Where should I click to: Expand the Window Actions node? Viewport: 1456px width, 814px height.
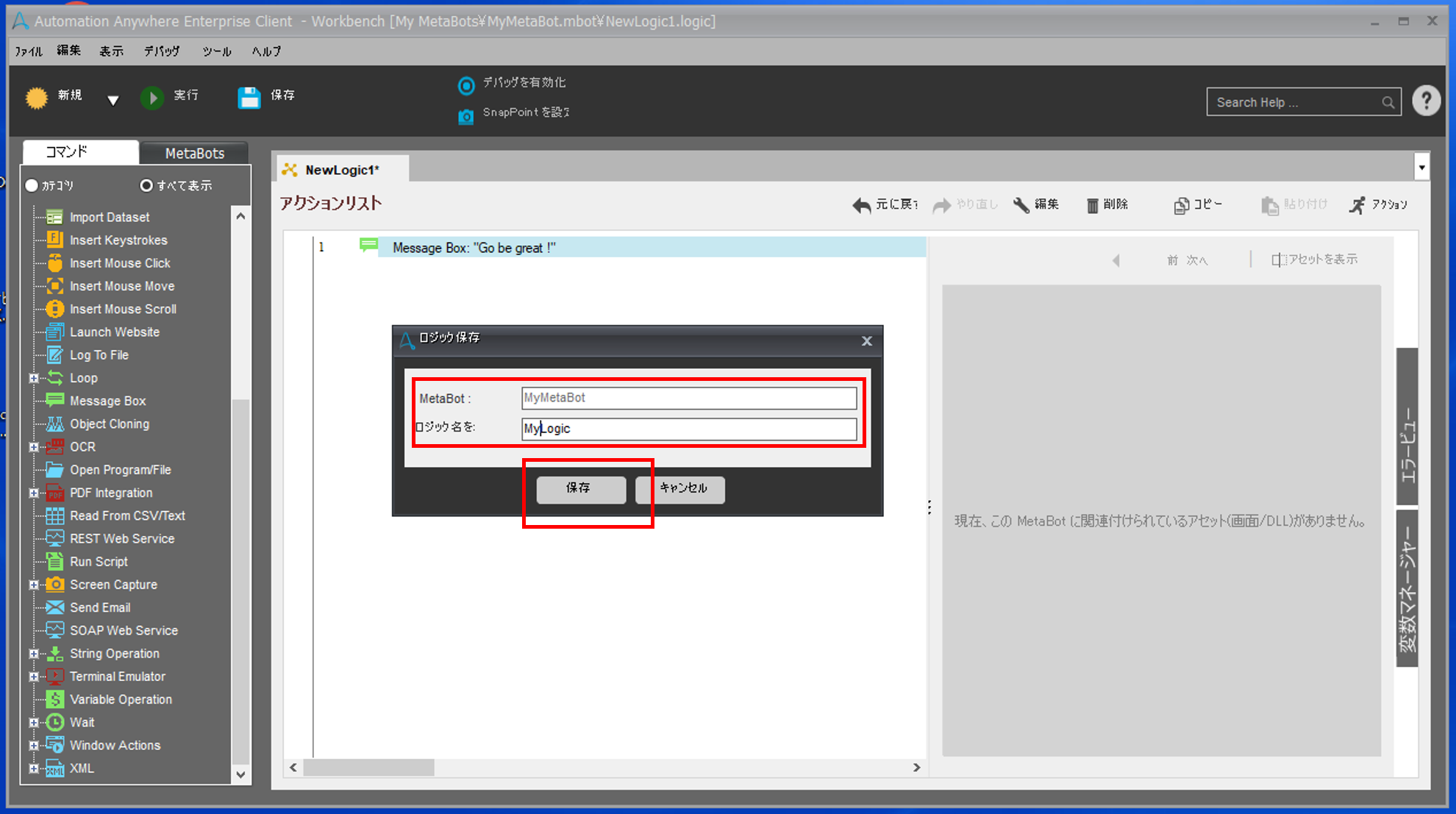(33, 746)
